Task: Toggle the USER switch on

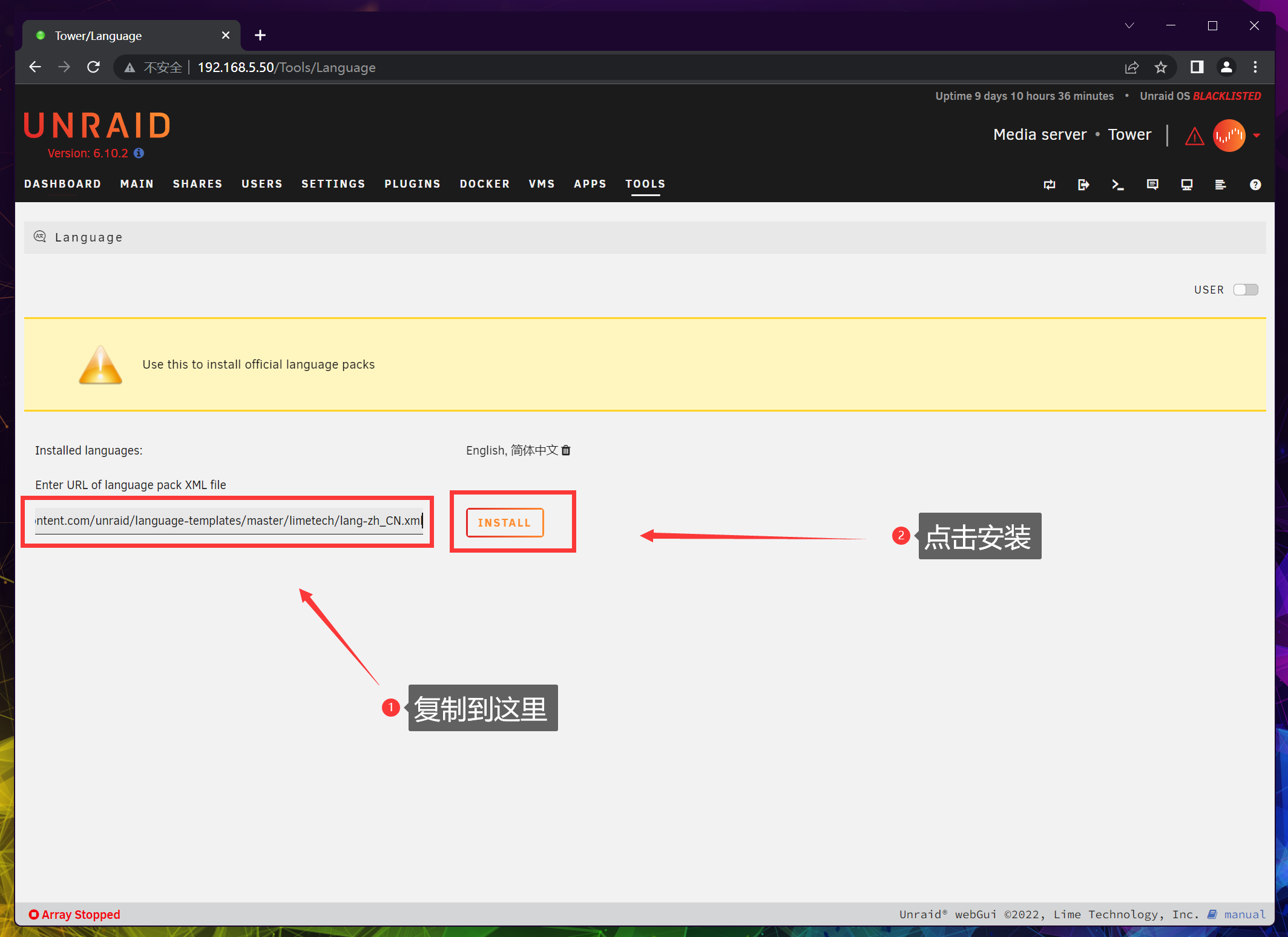Action: (x=1246, y=290)
